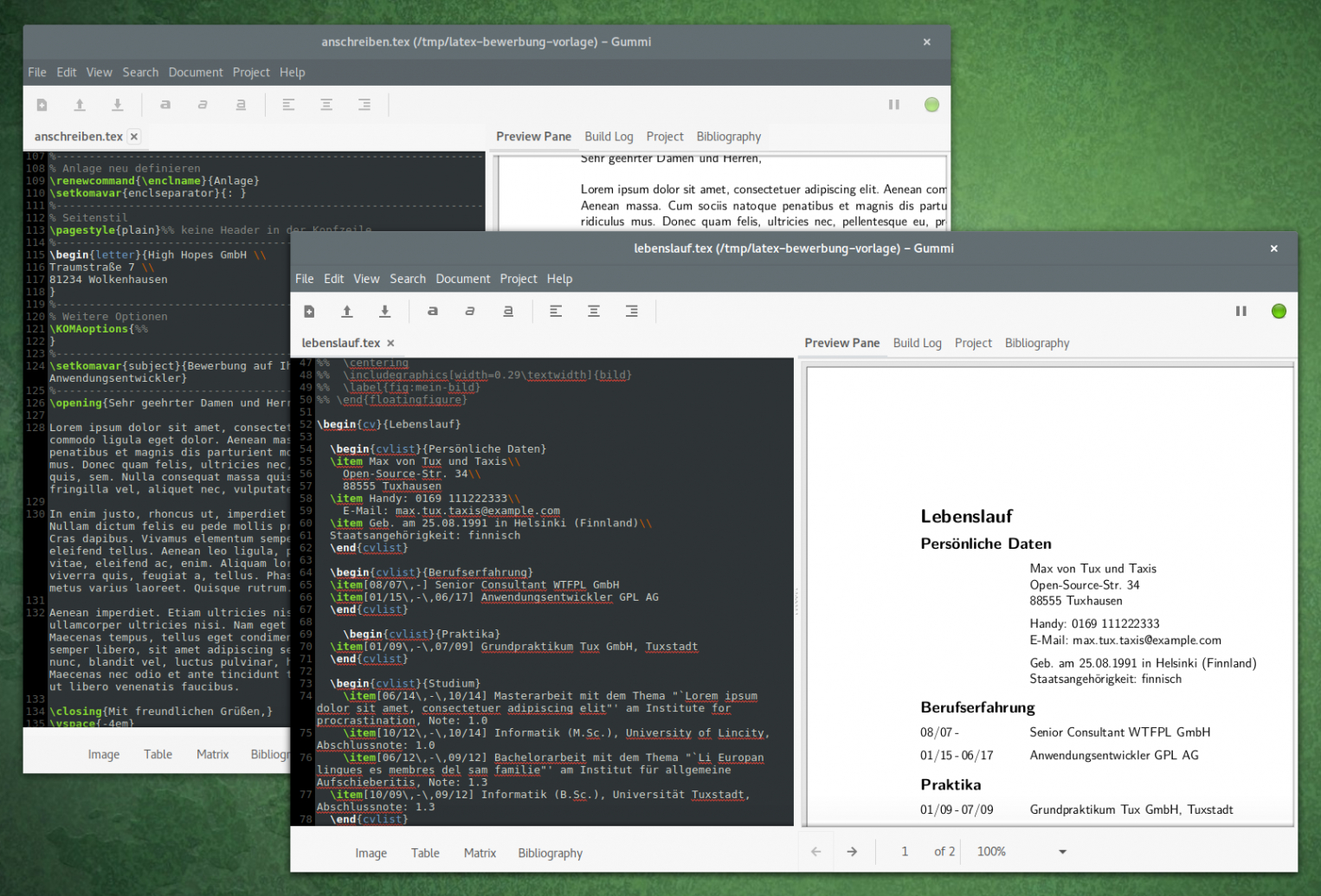Expand the Table insert option in lebenslauf window
The height and width of the screenshot is (896, 1321).
click(x=425, y=854)
